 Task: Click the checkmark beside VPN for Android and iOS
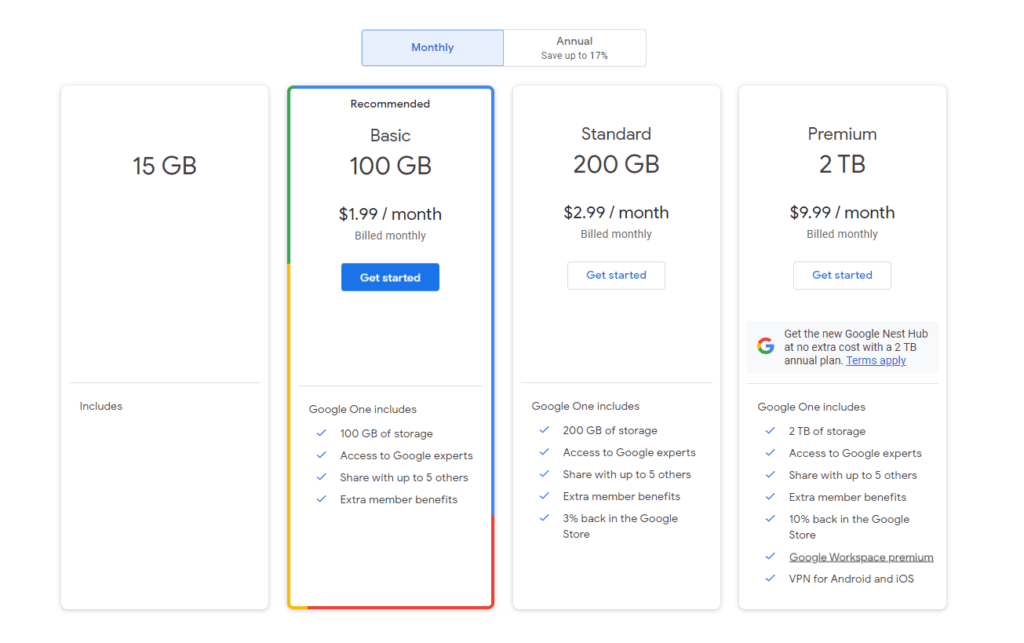pyautogui.click(x=771, y=578)
